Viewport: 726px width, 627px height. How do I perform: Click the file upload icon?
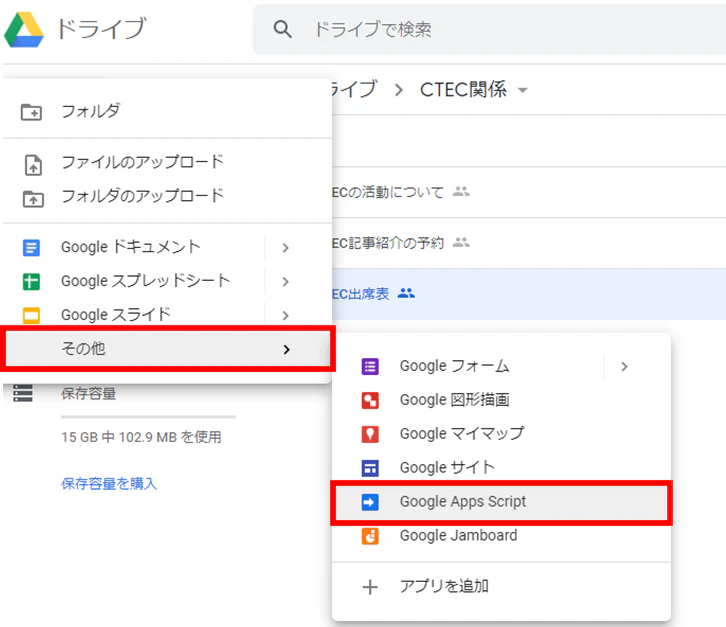tap(33, 165)
